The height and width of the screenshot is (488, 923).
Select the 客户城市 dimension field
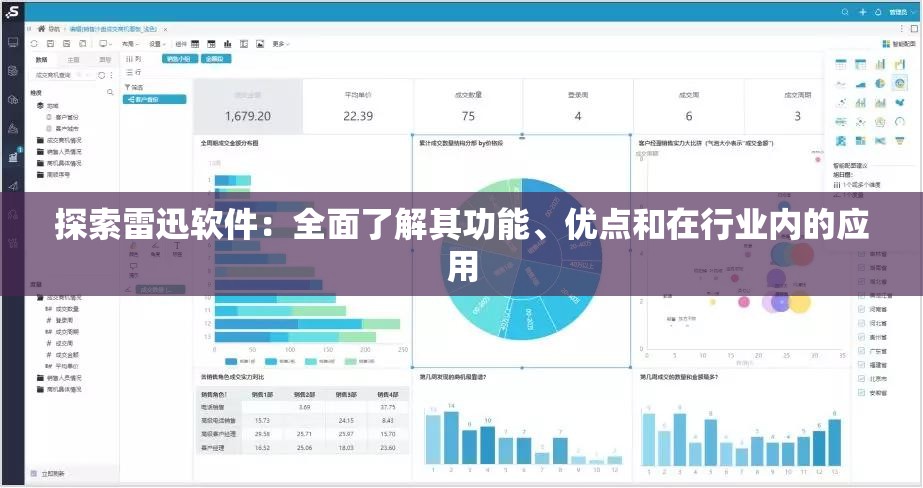click(64, 128)
